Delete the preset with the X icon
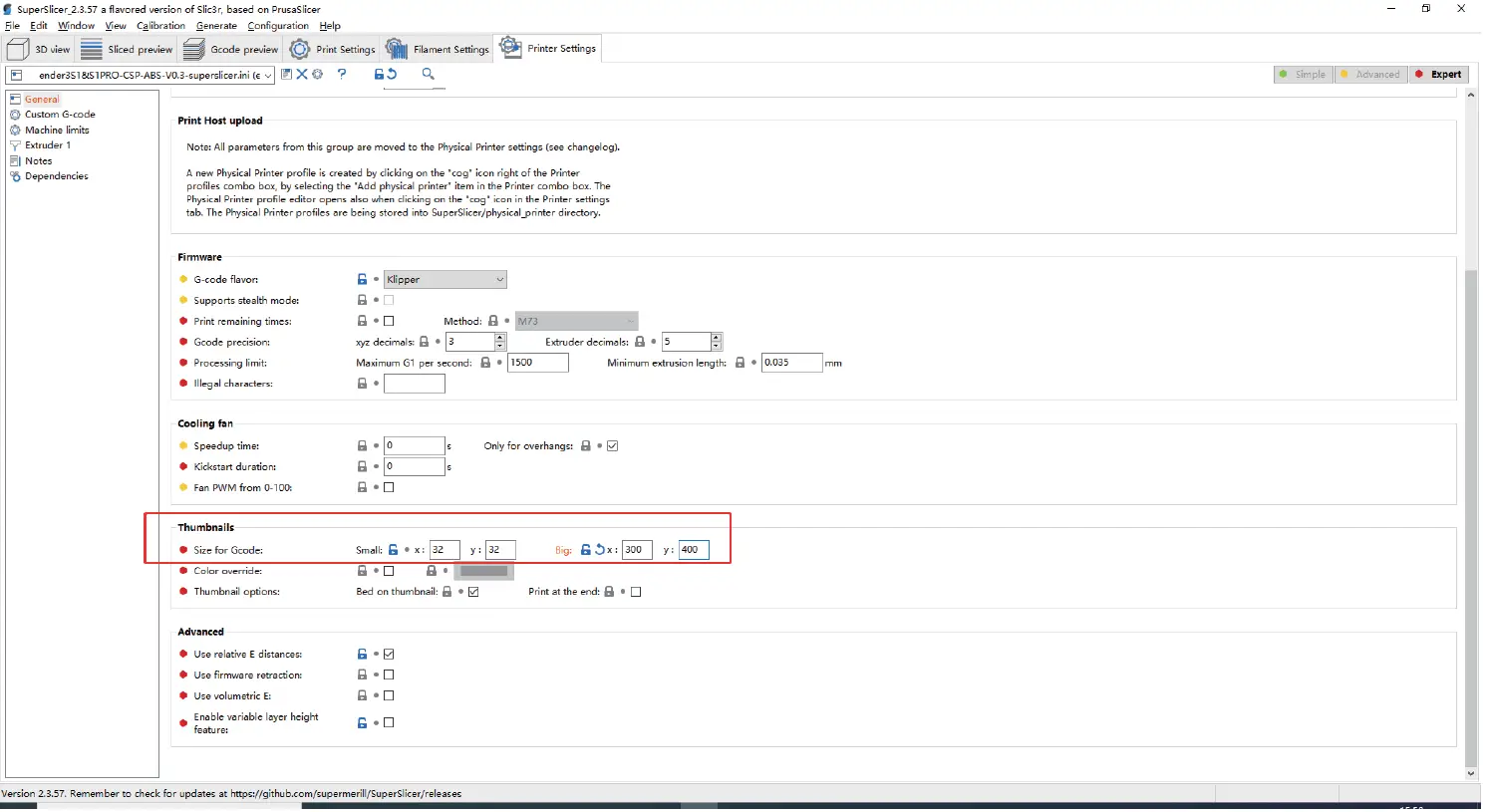Image resolution: width=1485 pixels, height=812 pixels. coord(302,75)
